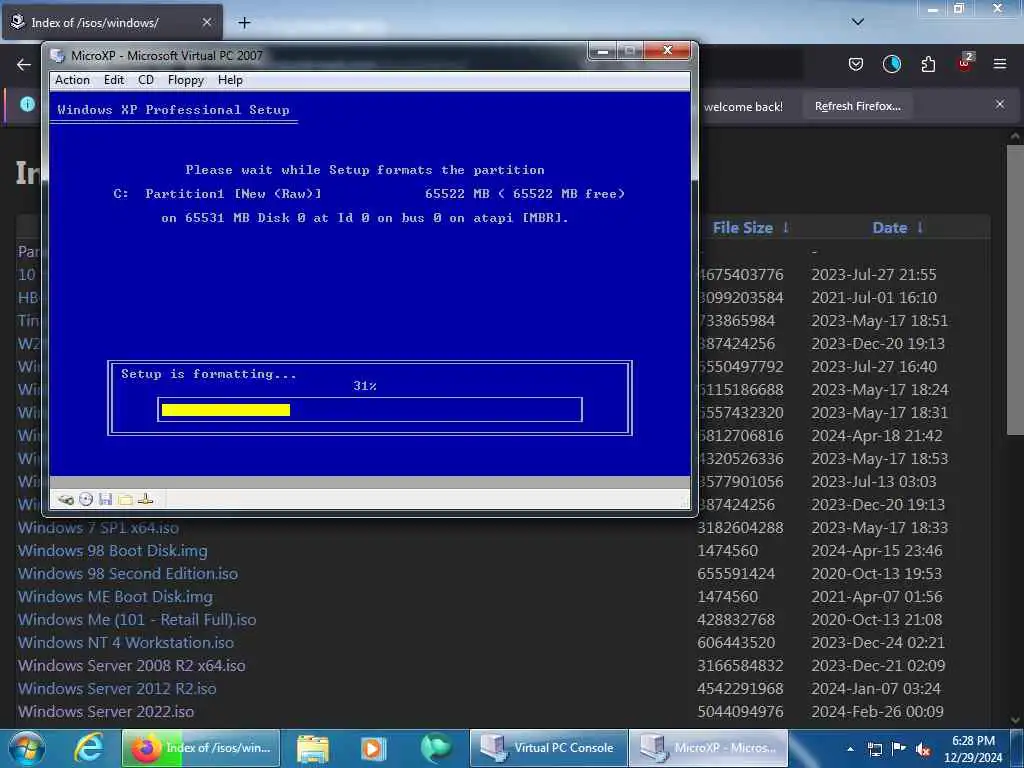Open the Windows Server 2008 R2 x64.iso link
Image resolution: width=1024 pixels, height=768 pixels.
pyautogui.click(x=131, y=665)
